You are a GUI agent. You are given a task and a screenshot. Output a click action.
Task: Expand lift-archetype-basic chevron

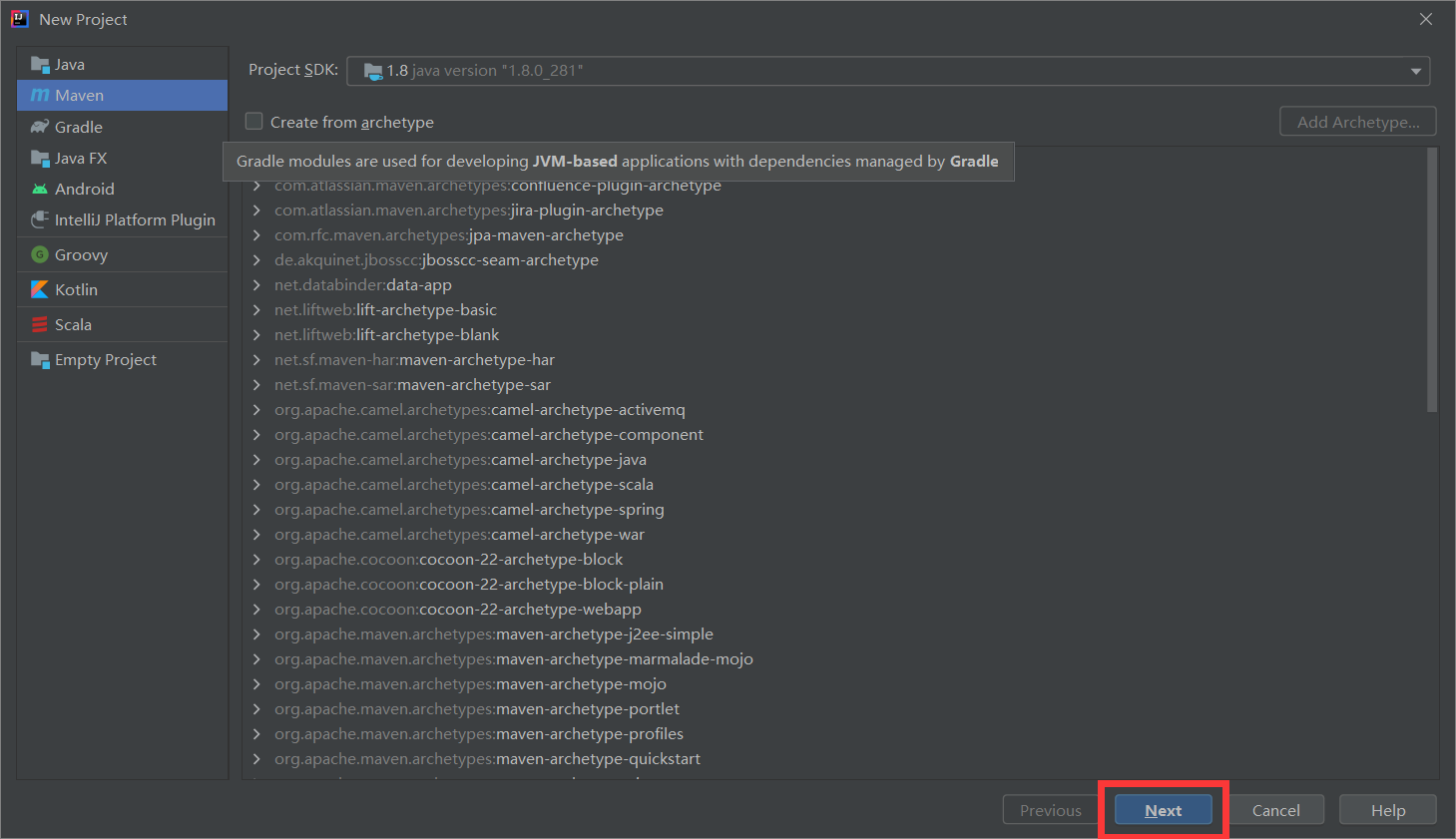click(256, 310)
